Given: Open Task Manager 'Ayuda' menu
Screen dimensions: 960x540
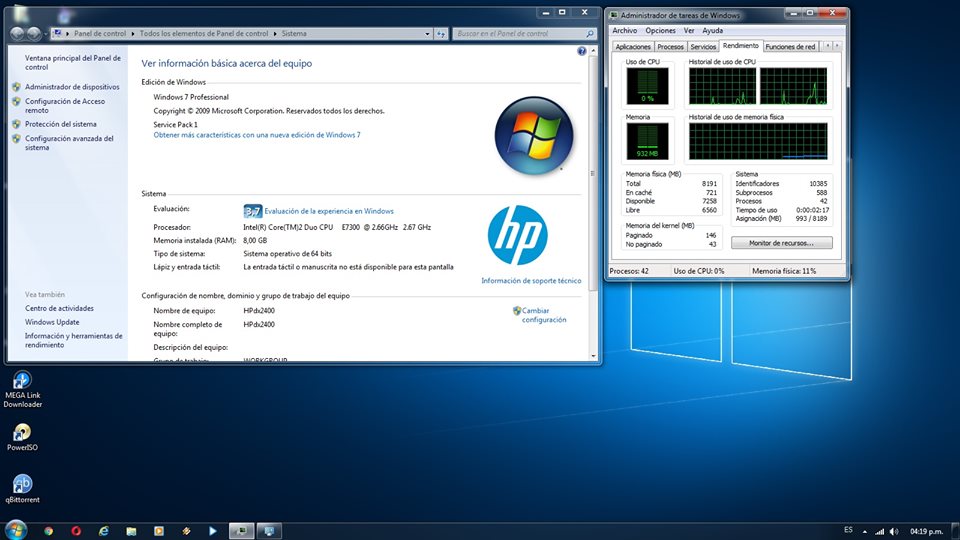Looking at the screenshot, I should tap(712, 31).
